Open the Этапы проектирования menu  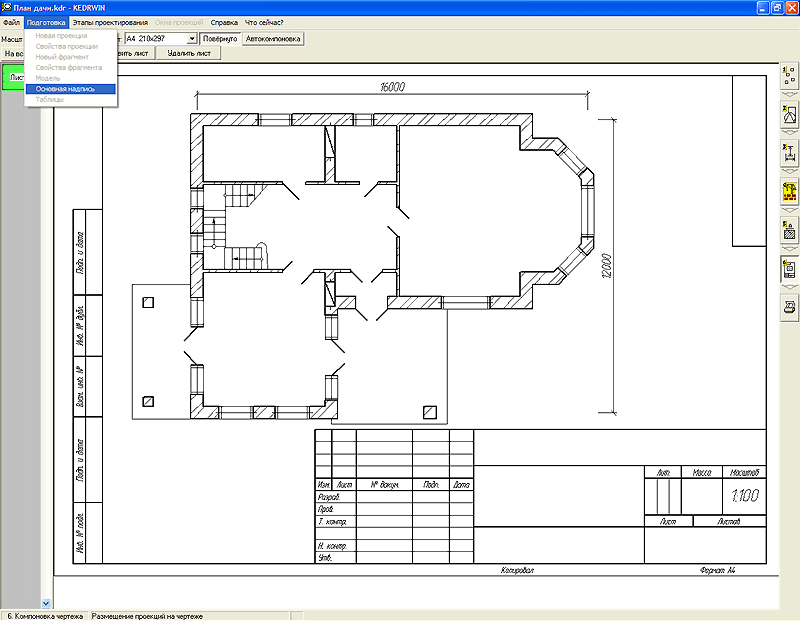pyautogui.click(x=110, y=22)
